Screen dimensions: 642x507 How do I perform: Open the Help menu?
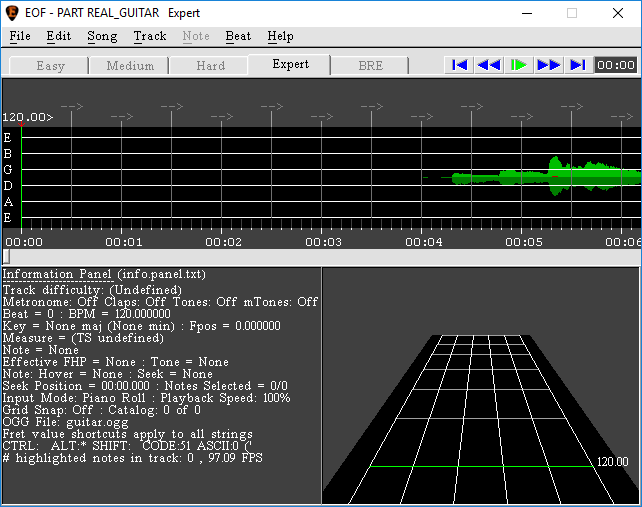280,36
